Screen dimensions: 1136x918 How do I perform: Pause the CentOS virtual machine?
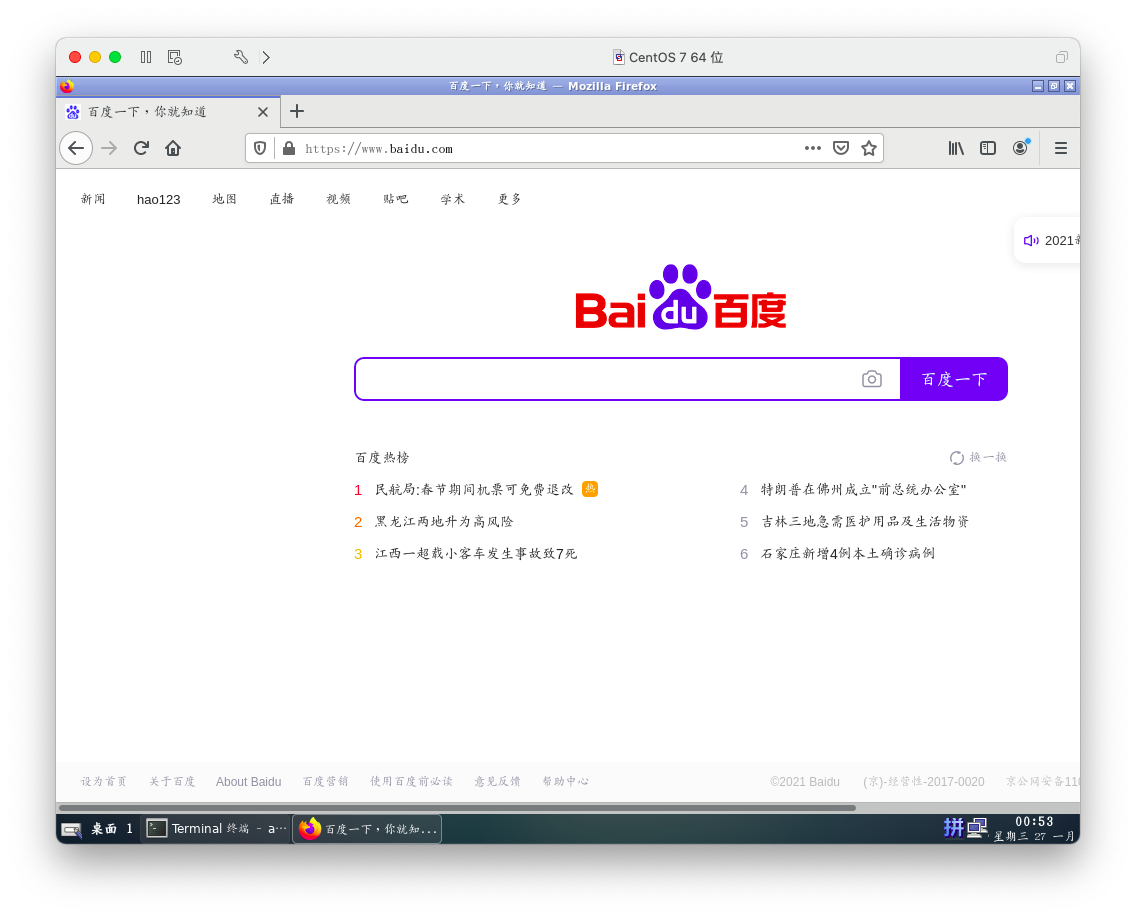(146, 57)
